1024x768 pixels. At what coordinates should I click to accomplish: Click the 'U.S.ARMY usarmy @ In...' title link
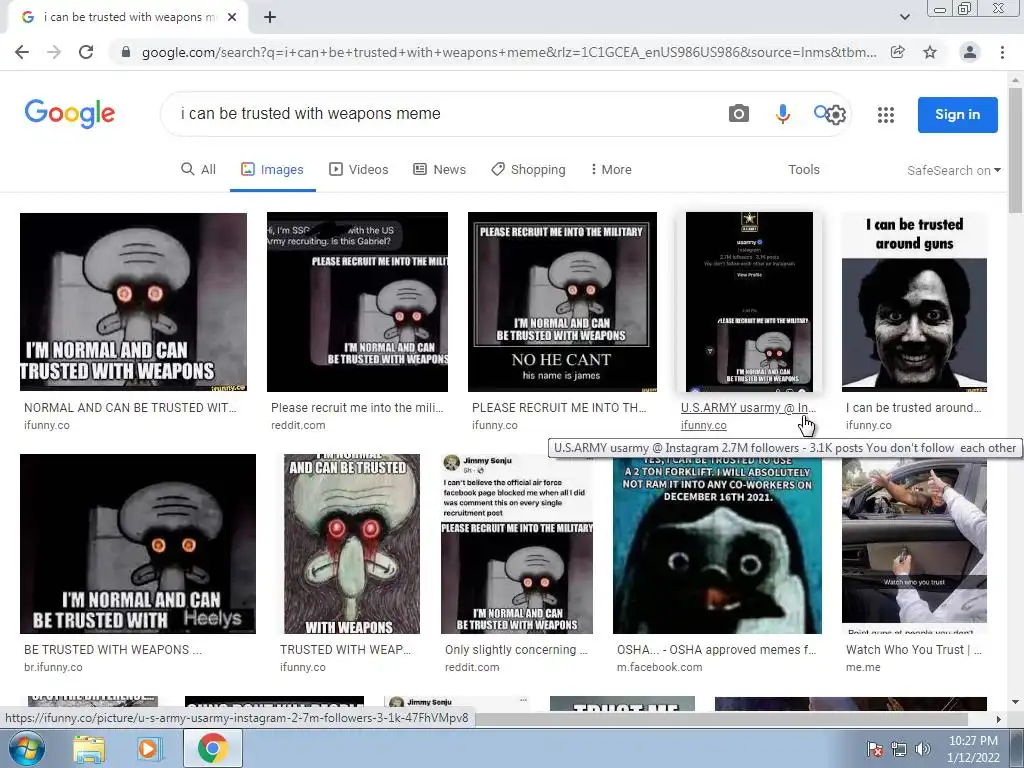coord(748,408)
